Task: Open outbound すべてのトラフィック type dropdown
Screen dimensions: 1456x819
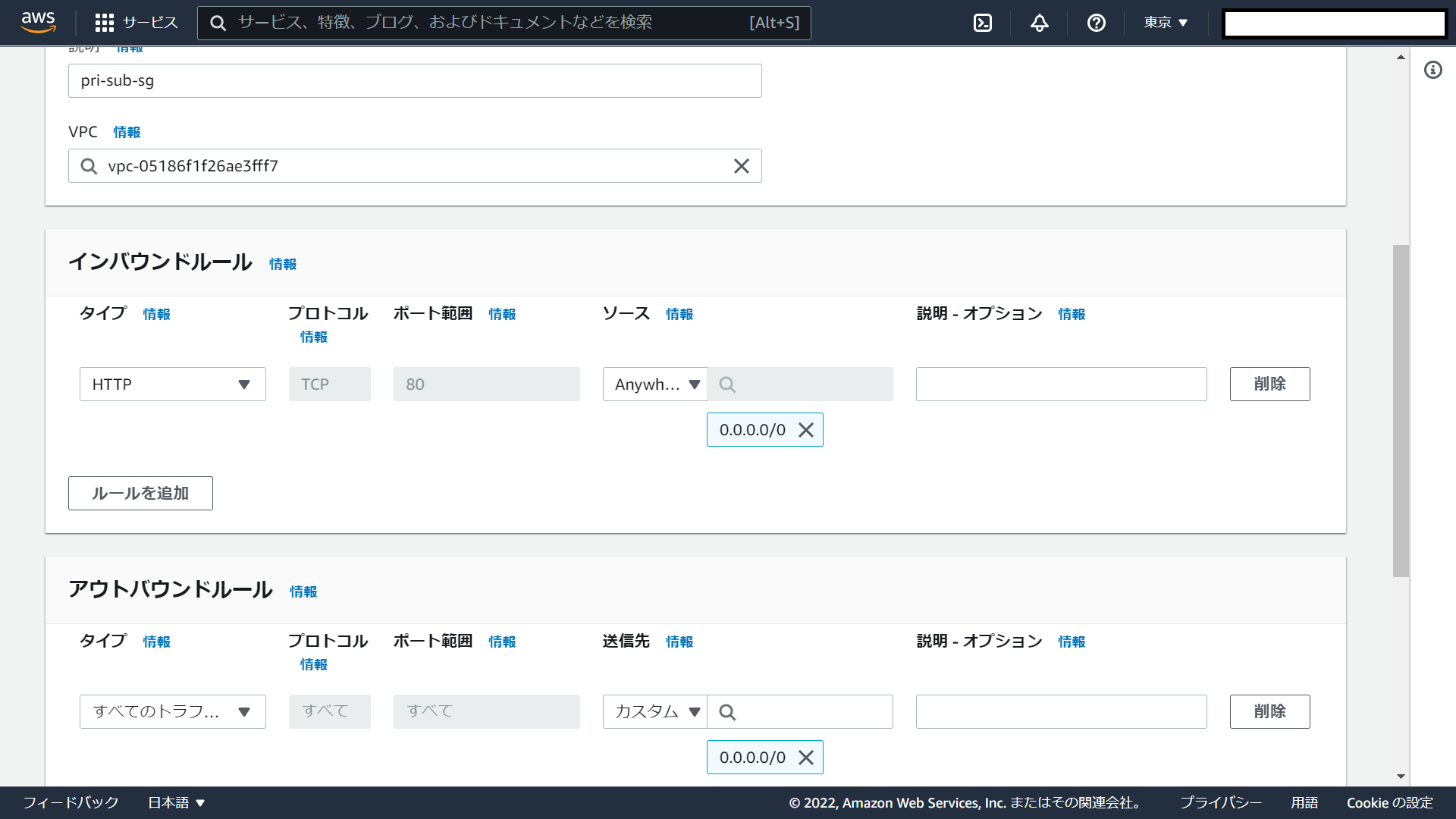Action: (x=172, y=712)
